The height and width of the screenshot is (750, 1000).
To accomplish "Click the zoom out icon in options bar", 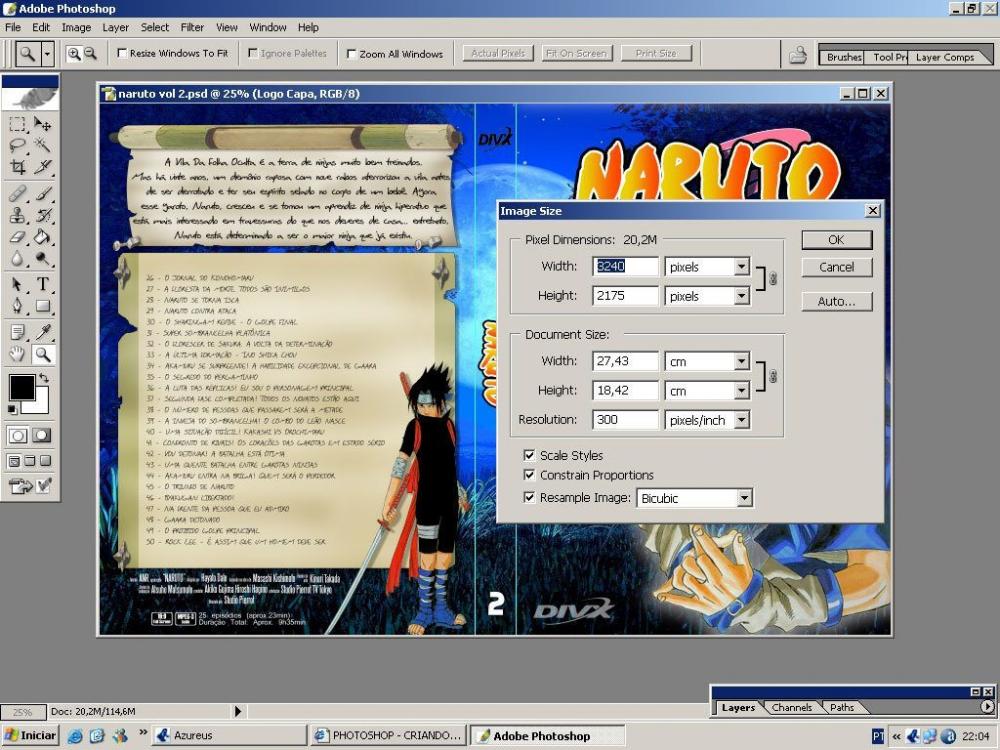I will point(90,54).
